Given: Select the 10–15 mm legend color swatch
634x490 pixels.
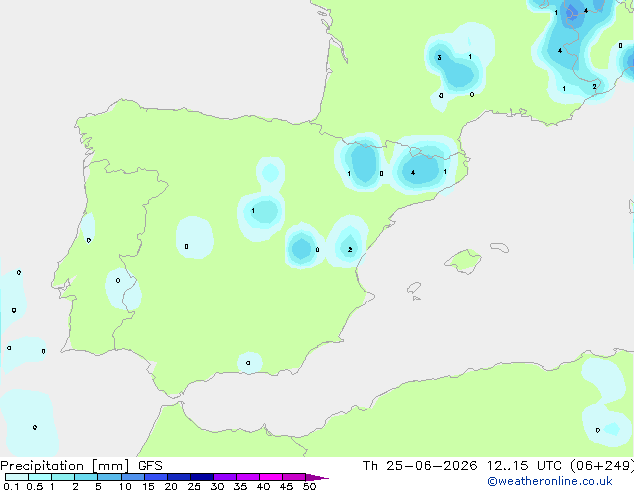Looking at the screenshot, I should tap(132, 477).
